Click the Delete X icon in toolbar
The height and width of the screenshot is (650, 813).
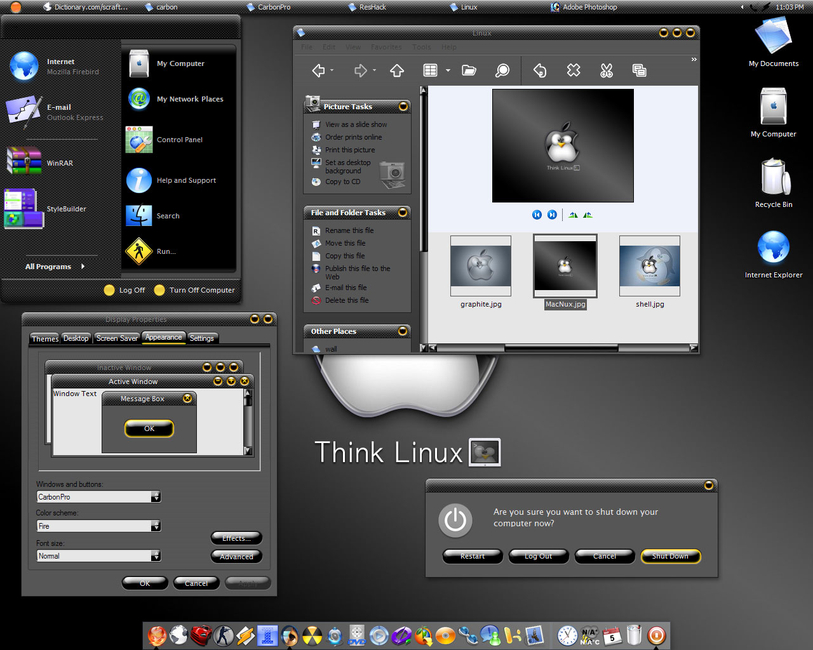pyautogui.click(x=573, y=70)
